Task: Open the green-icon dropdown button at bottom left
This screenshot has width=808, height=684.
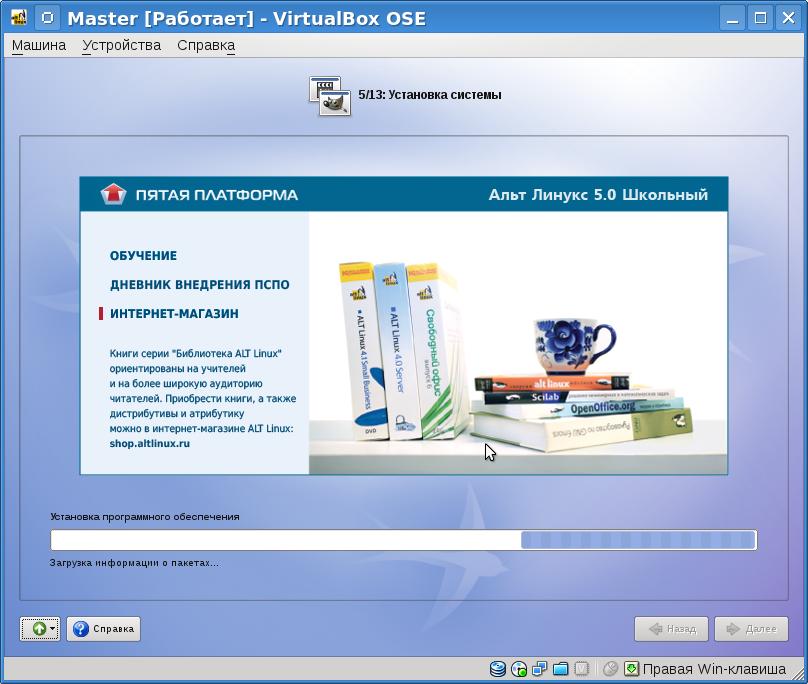Action: click(x=40, y=629)
